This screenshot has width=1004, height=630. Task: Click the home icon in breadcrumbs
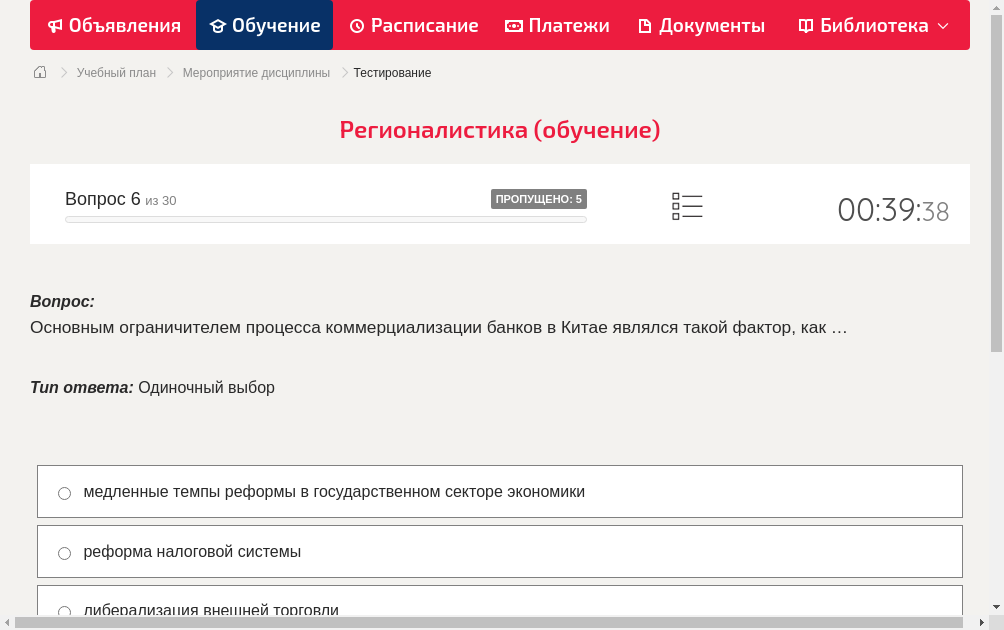[x=40, y=71]
